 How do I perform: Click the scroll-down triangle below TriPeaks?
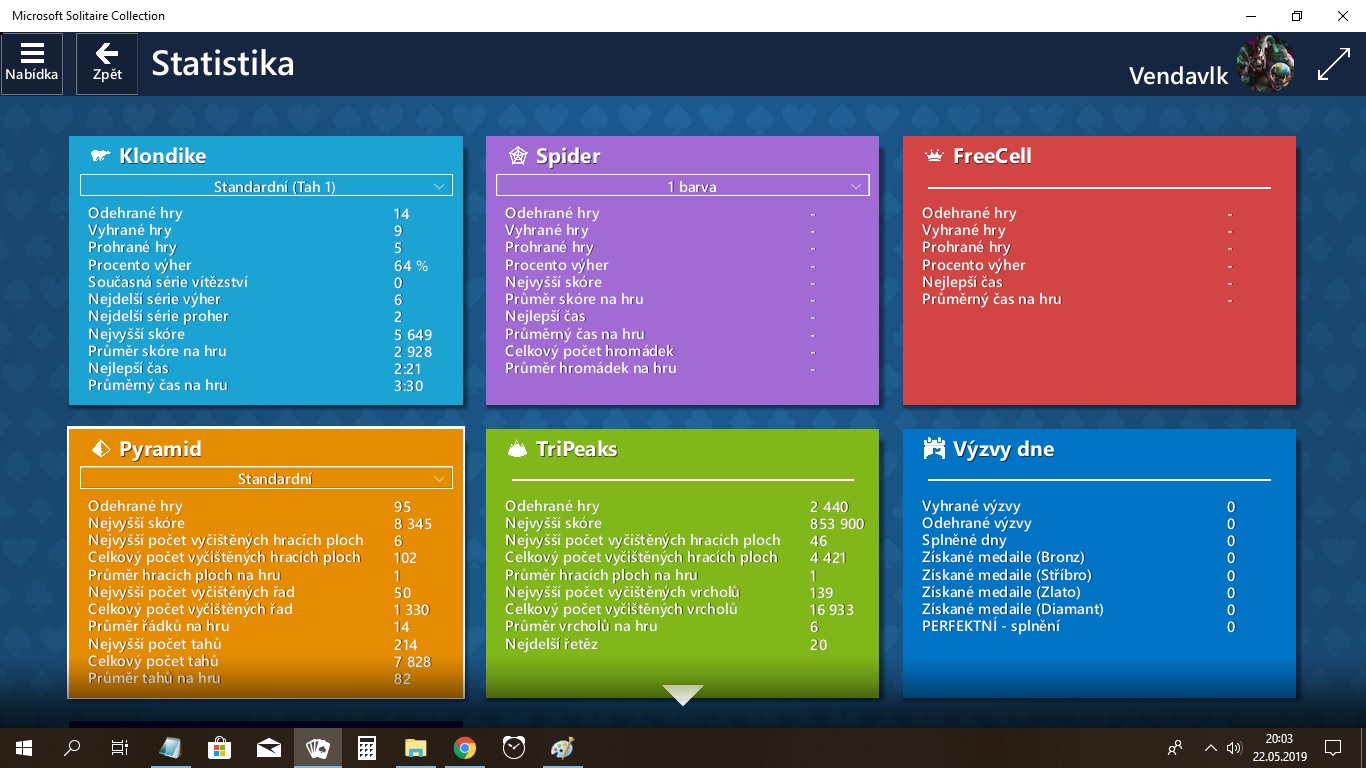pos(683,695)
